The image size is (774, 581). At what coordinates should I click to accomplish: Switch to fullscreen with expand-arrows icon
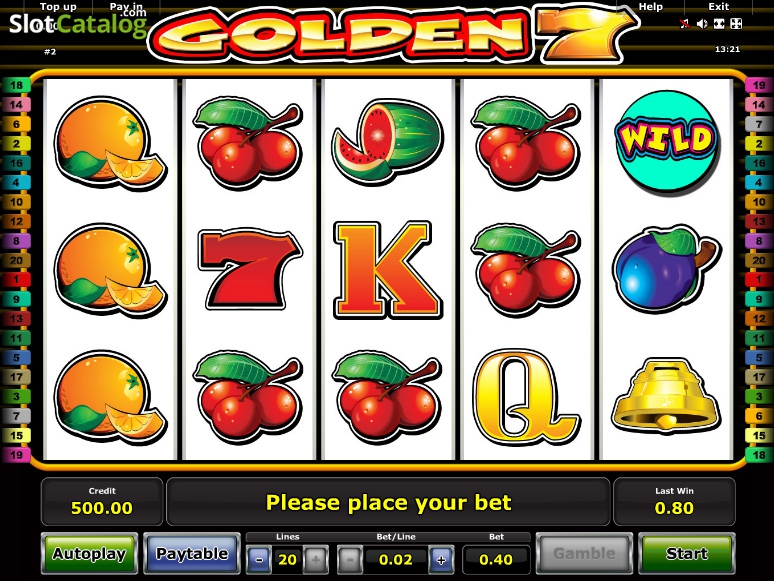coord(736,24)
